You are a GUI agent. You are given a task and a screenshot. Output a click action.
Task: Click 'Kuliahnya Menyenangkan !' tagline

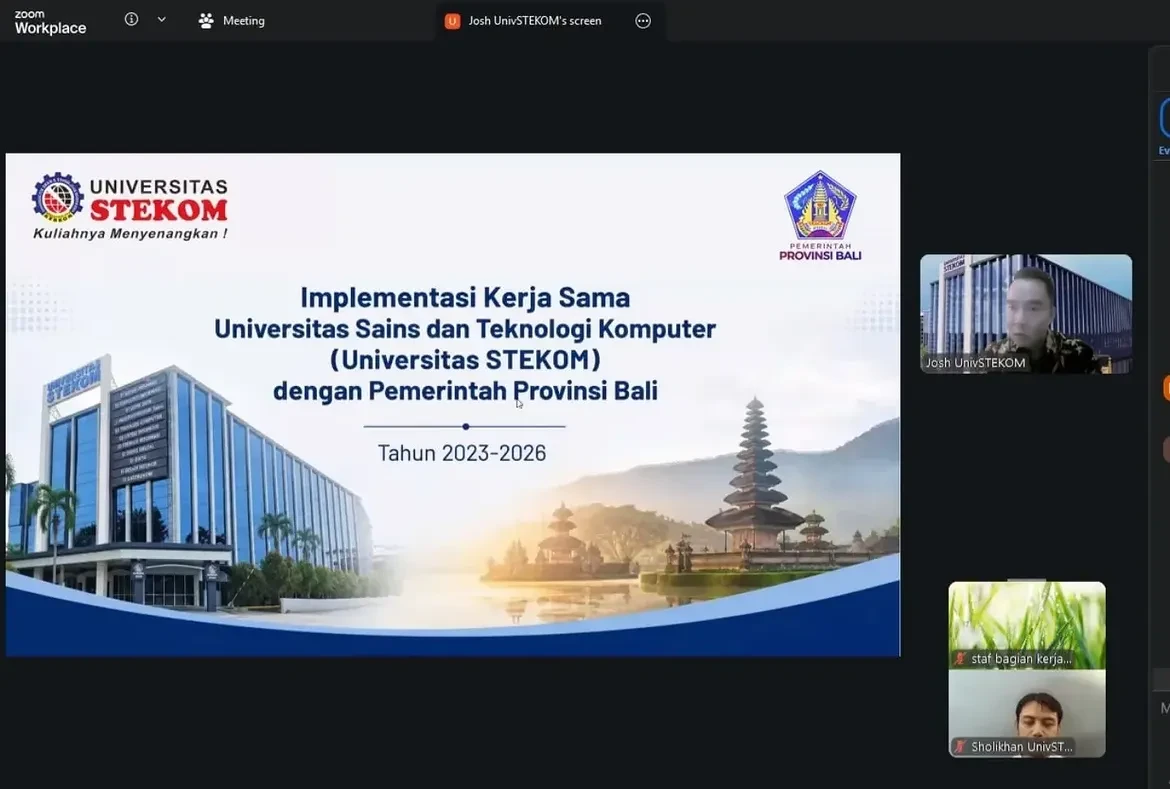(x=131, y=234)
